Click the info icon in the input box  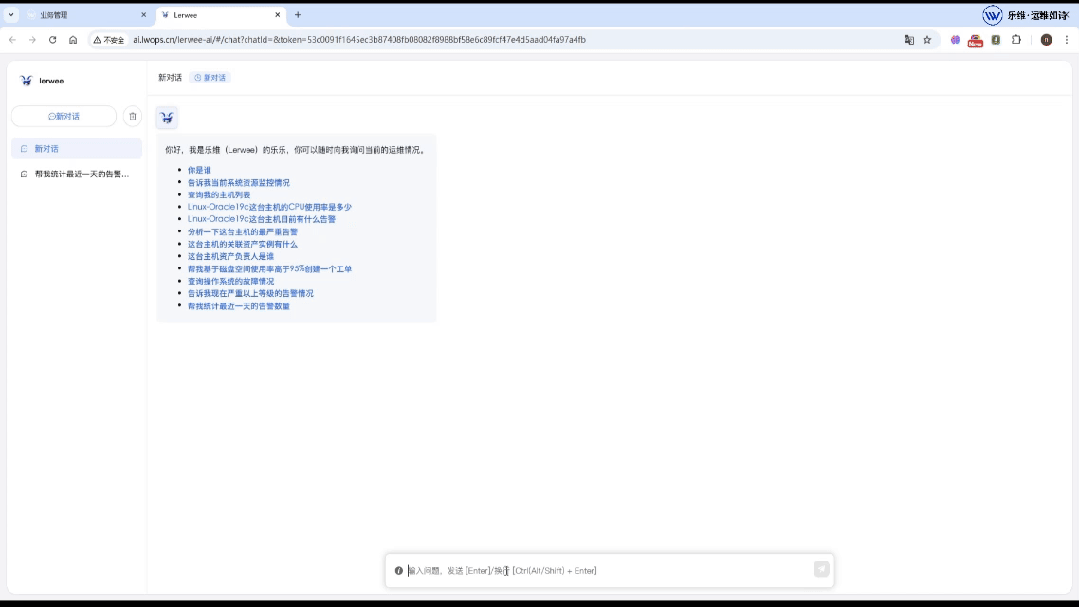point(398,571)
